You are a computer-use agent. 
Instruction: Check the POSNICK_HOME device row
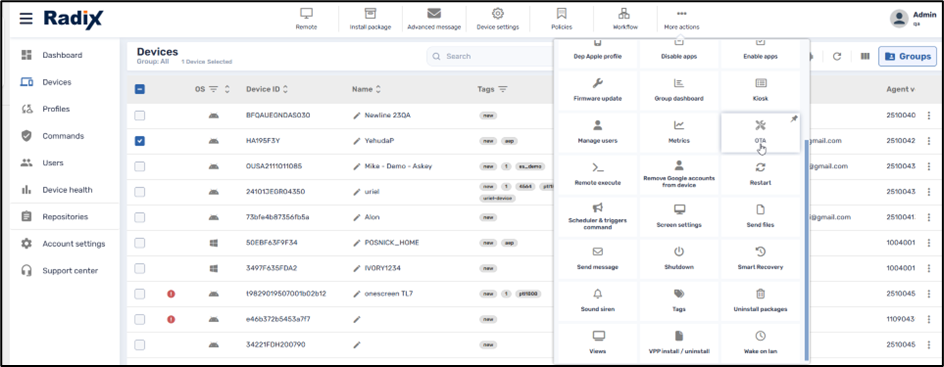point(139,242)
